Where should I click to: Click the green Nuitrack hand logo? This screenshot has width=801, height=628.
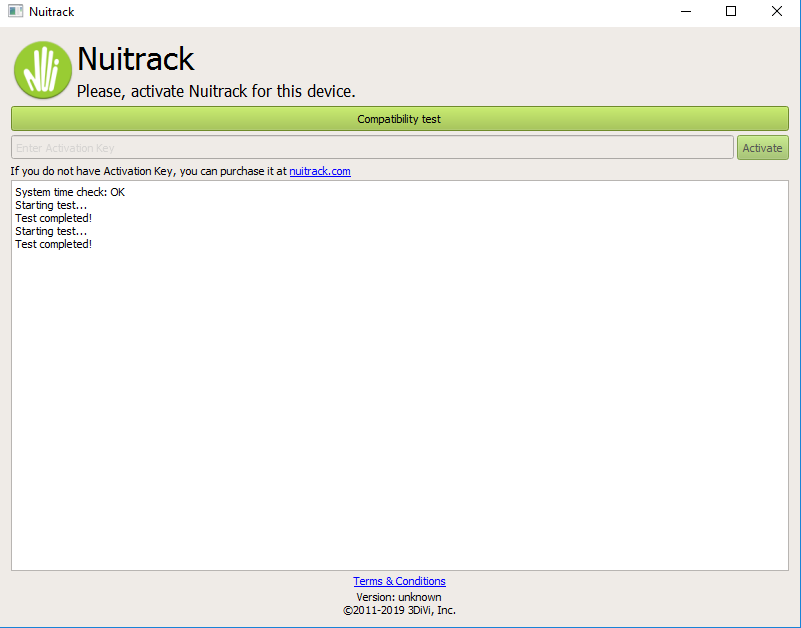pos(43,70)
